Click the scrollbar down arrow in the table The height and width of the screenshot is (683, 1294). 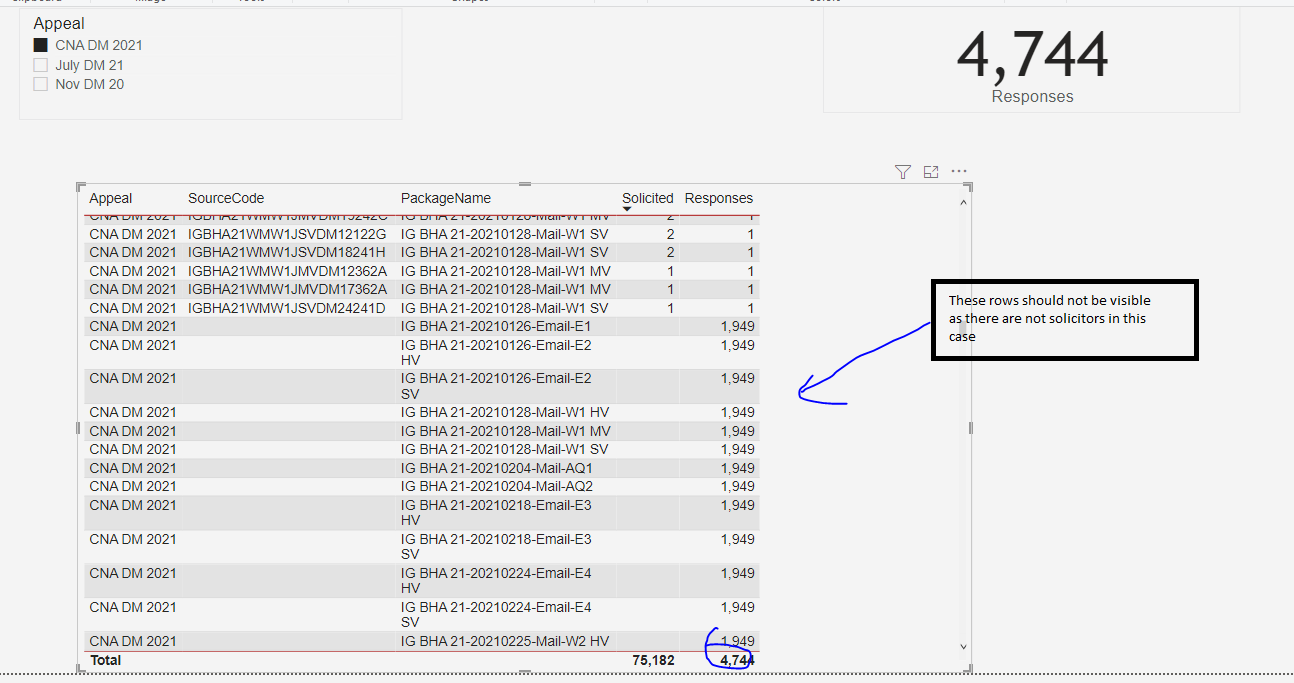(x=963, y=646)
